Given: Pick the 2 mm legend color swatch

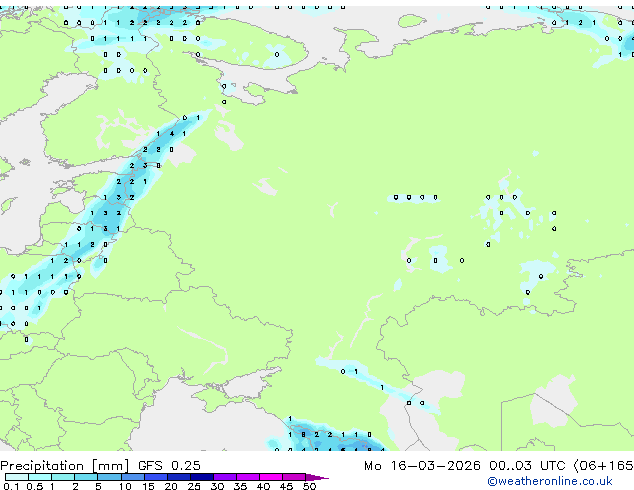Looking at the screenshot, I should [x=86, y=477].
